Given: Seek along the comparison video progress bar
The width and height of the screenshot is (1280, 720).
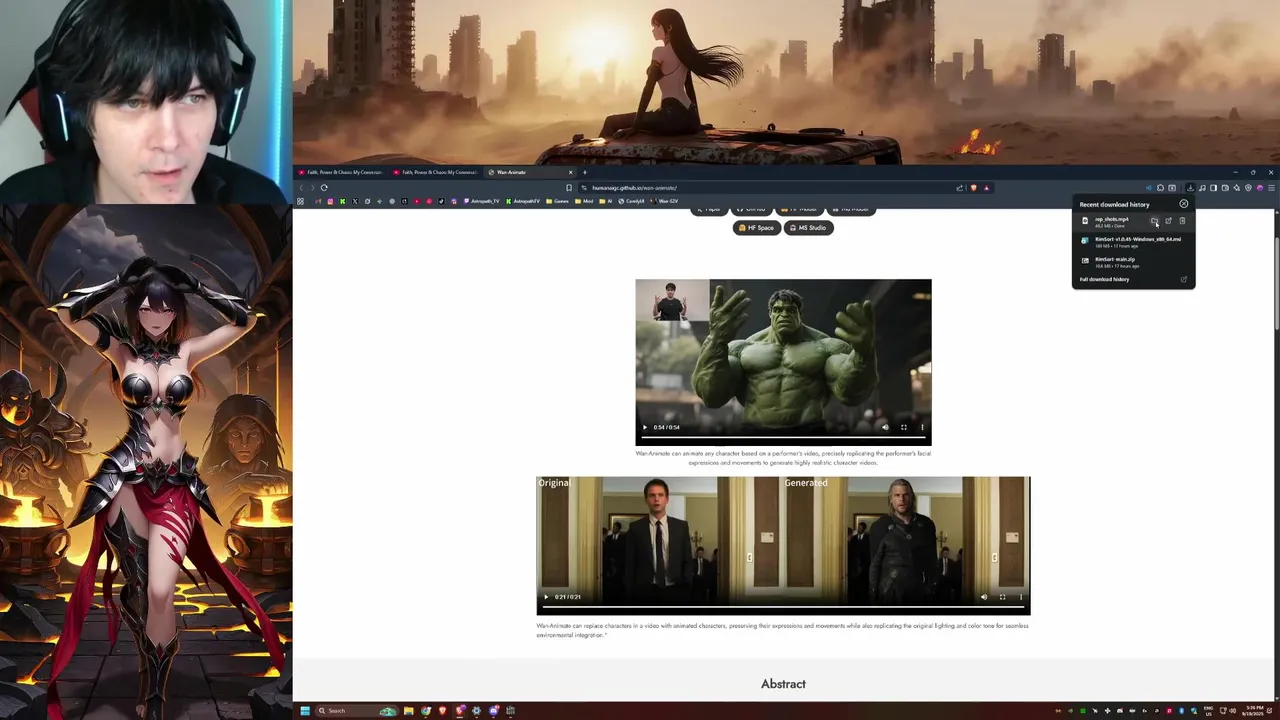Looking at the screenshot, I should click(x=783, y=608).
